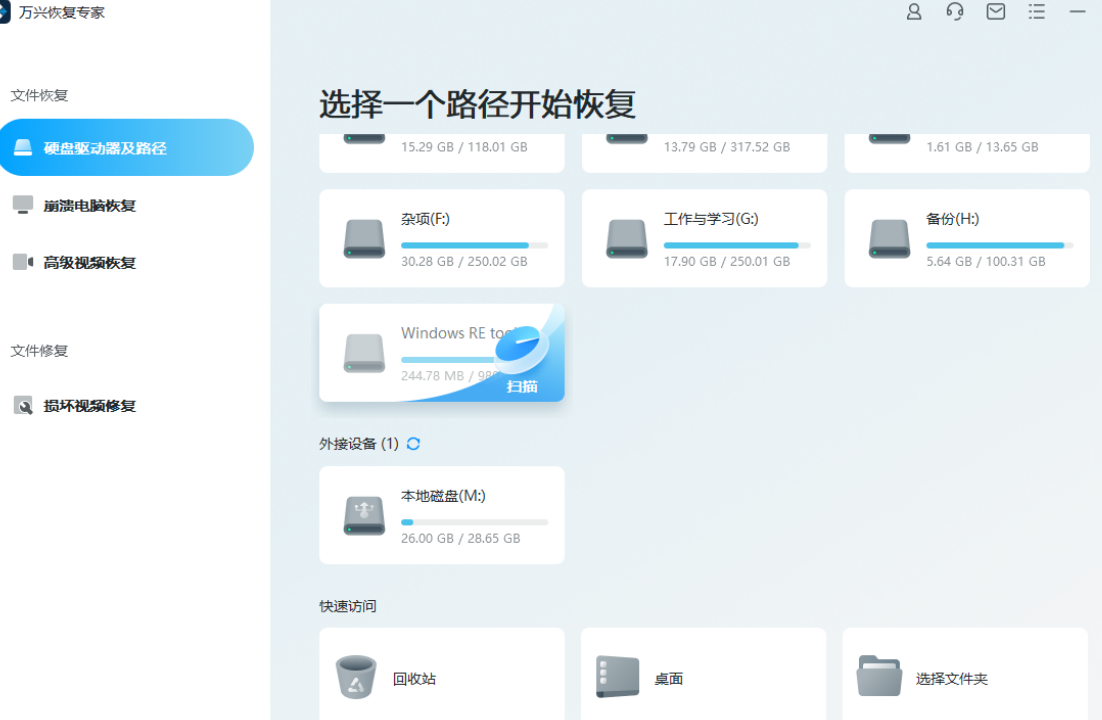Viewport: 1102px width, 720px height.
Task: Click the Desktop quick access icon
Action: [617, 677]
